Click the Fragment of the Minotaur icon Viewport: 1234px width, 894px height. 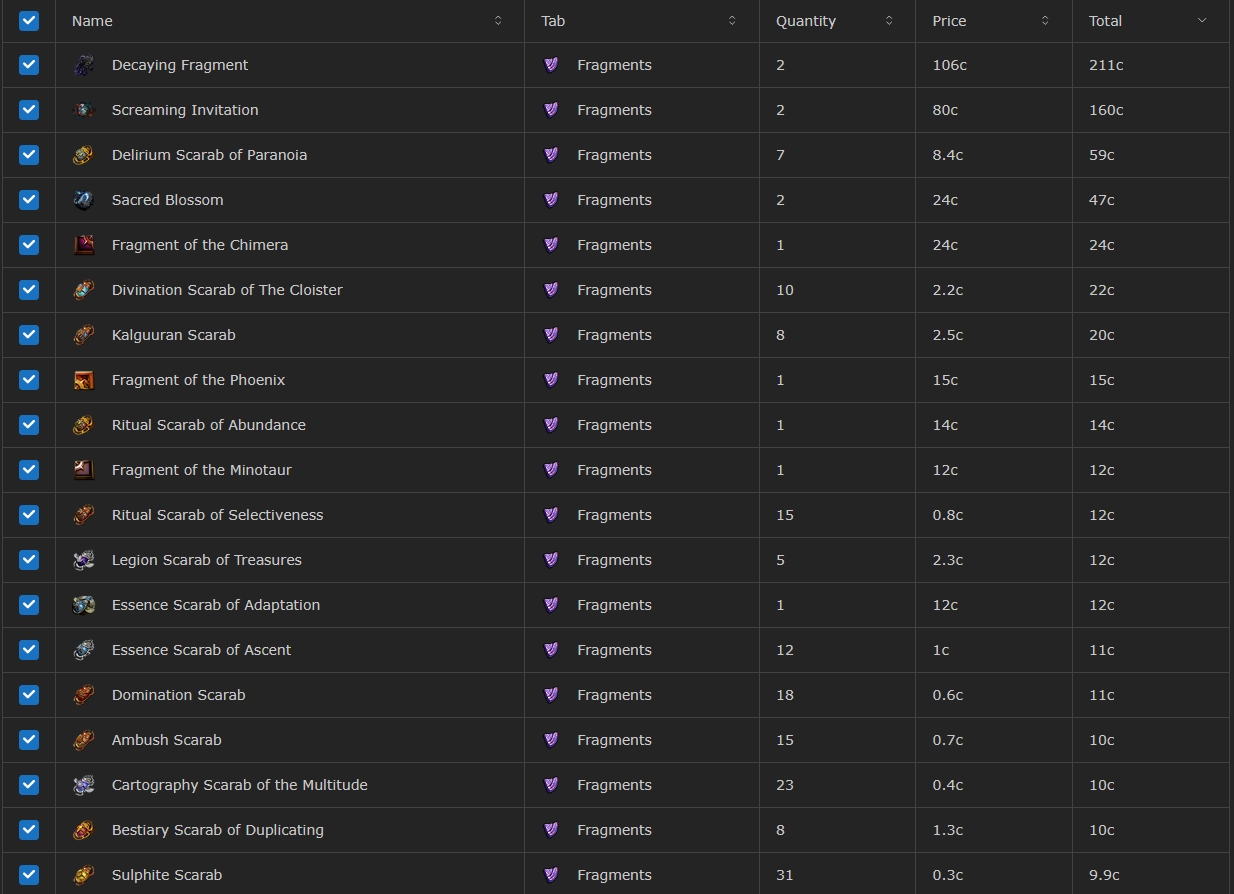(x=84, y=470)
